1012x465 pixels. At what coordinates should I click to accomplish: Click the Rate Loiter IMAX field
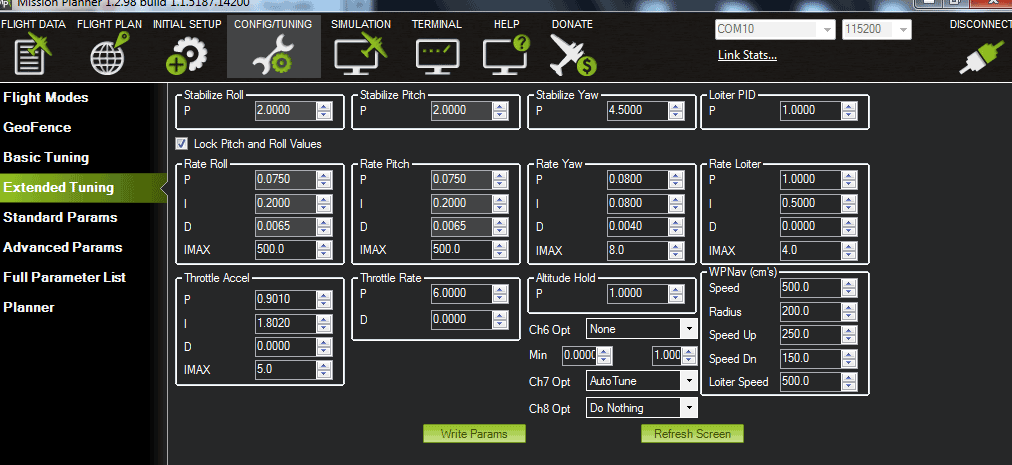pos(811,250)
